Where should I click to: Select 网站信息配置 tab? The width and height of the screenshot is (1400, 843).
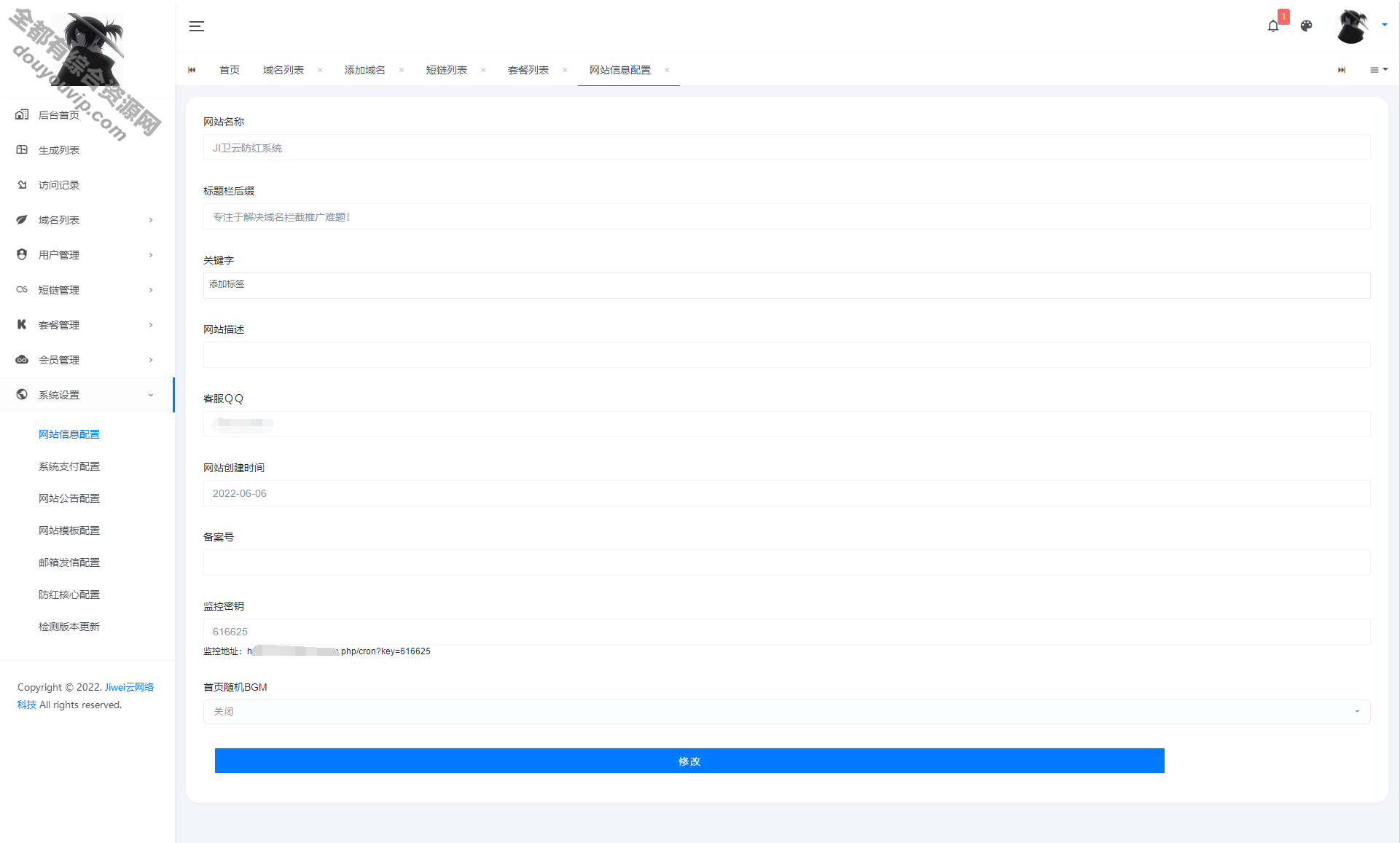619,70
